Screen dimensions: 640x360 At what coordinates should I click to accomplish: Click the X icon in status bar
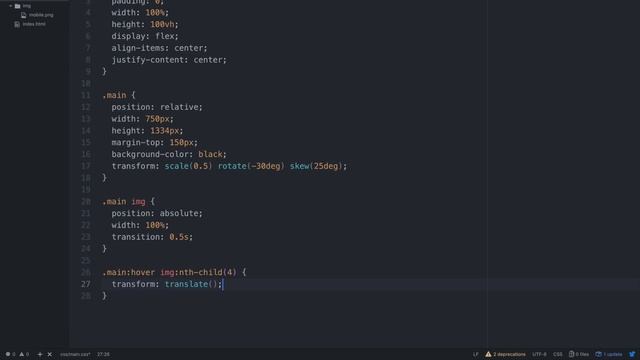pyautogui.click(x=49, y=354)
